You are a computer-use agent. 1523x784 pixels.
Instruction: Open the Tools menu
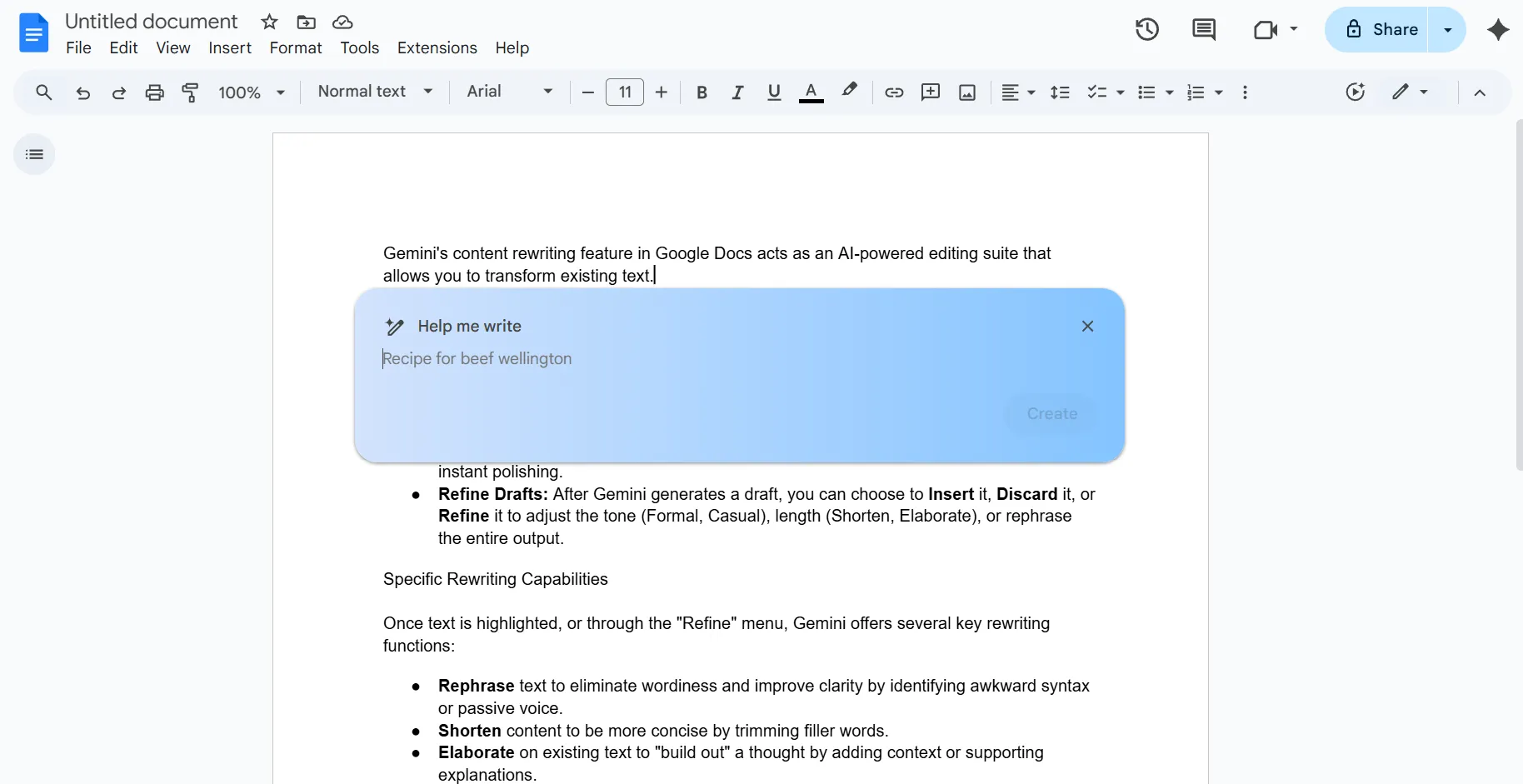[x=360, y=47]
